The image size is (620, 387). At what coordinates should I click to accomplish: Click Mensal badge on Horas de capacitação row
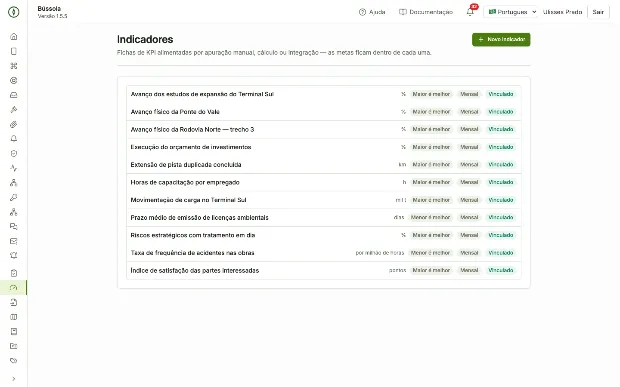point(469,182)
